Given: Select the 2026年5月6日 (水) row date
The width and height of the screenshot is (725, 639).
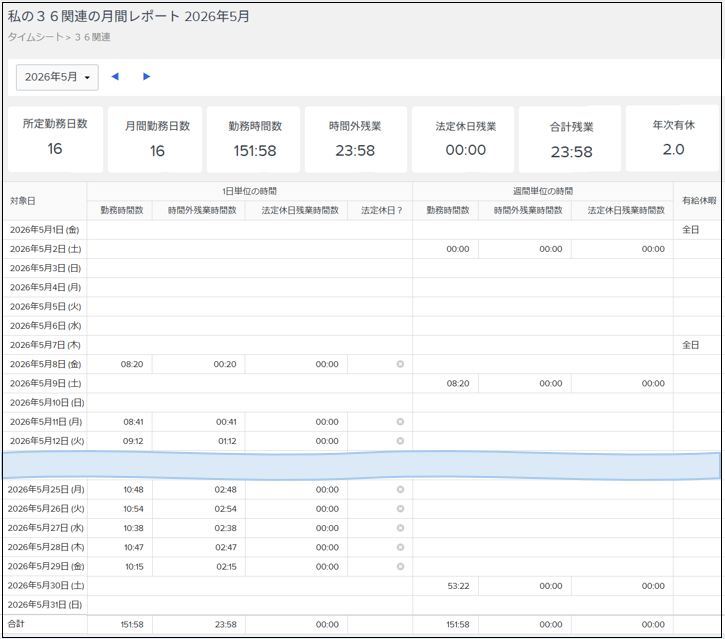Looking at the screenshot, I should (x=45, y=326).
